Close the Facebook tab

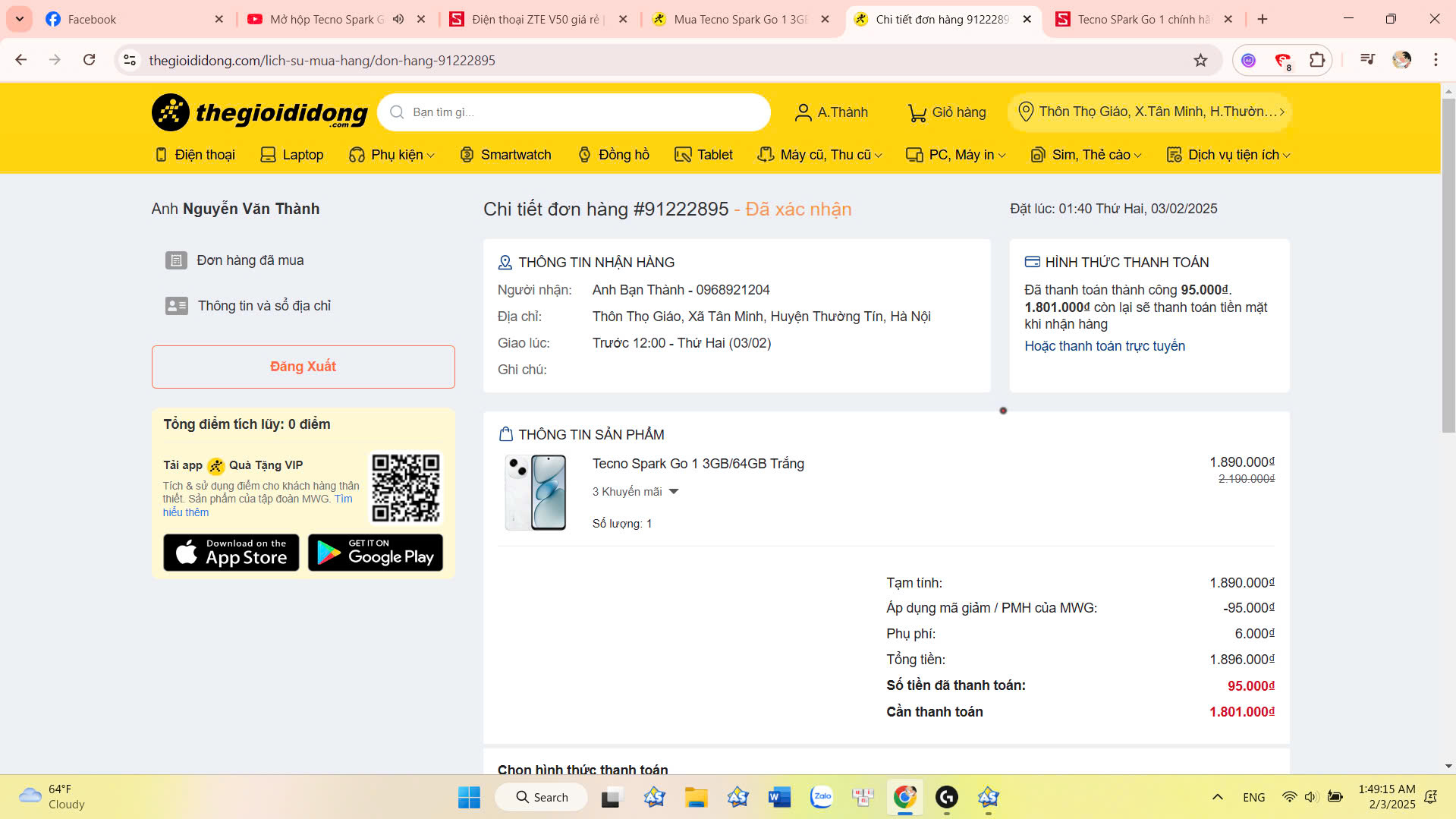coord(219,19)
